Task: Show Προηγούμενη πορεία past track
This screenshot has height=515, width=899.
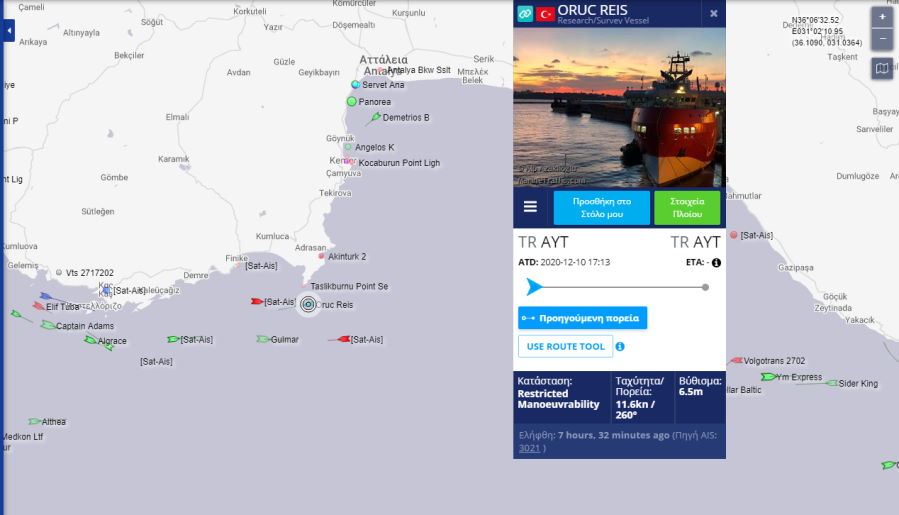Action: 583,318
